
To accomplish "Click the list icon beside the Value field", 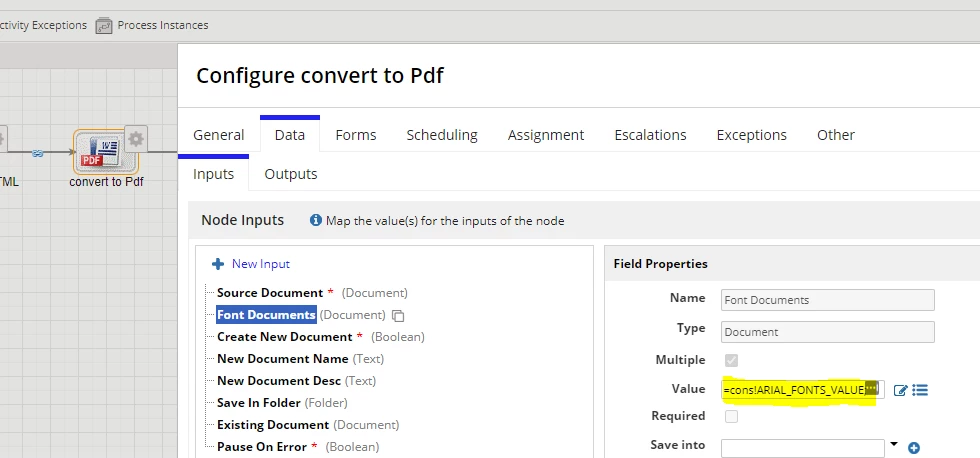I will click(920, 390).
